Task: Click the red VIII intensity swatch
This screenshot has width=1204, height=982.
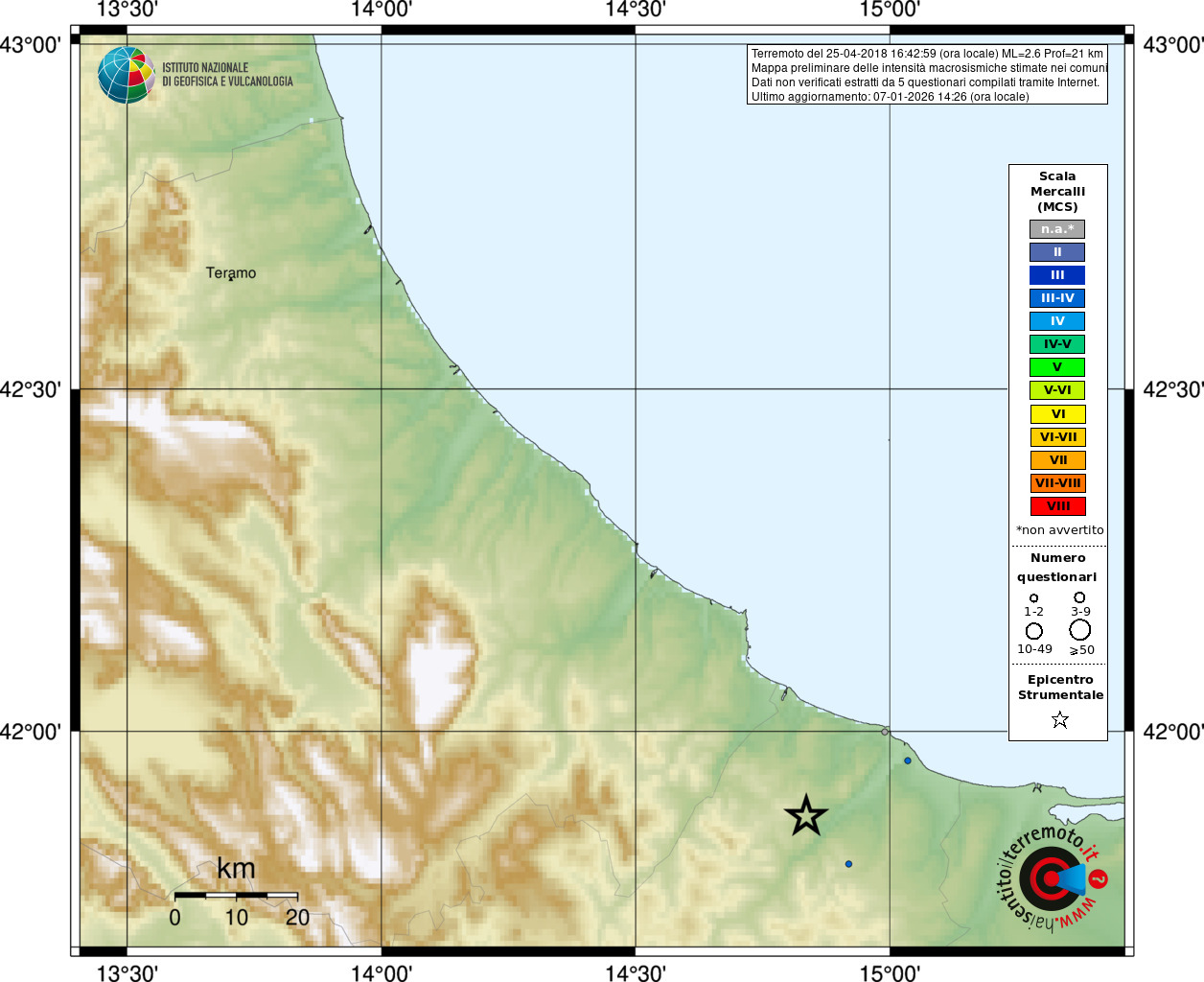Action: pyautogui.click(x=1057, y=506)
